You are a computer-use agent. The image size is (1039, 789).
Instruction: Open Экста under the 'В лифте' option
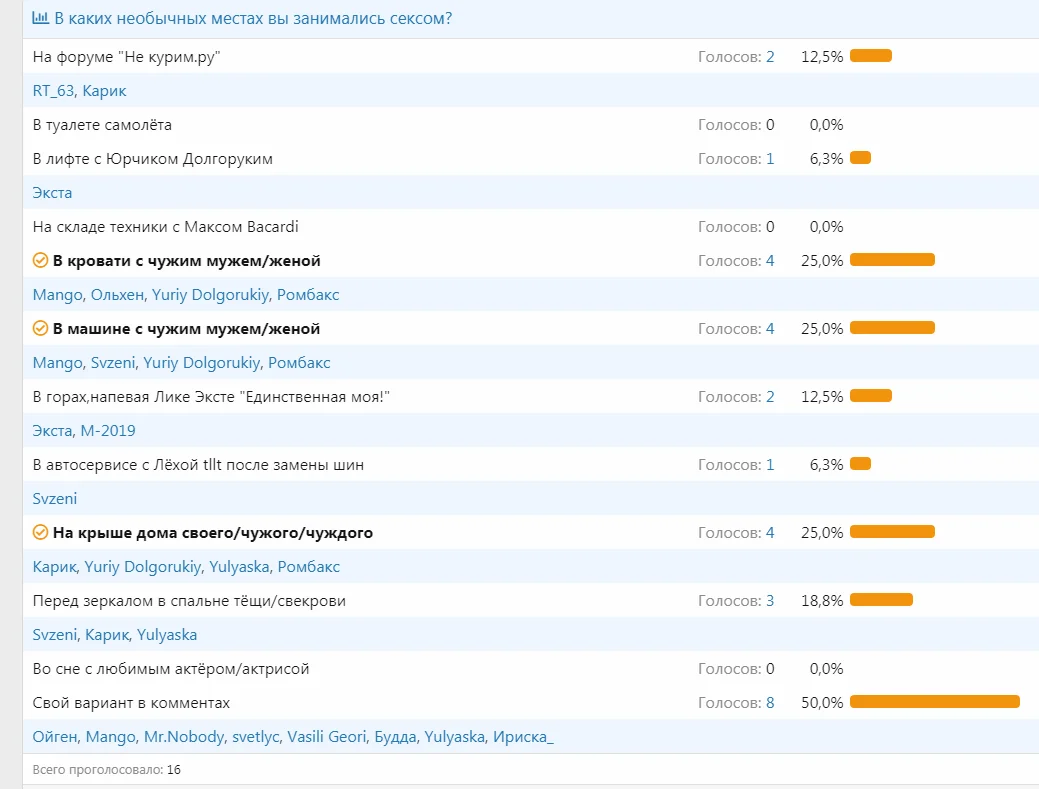(52, 193)
